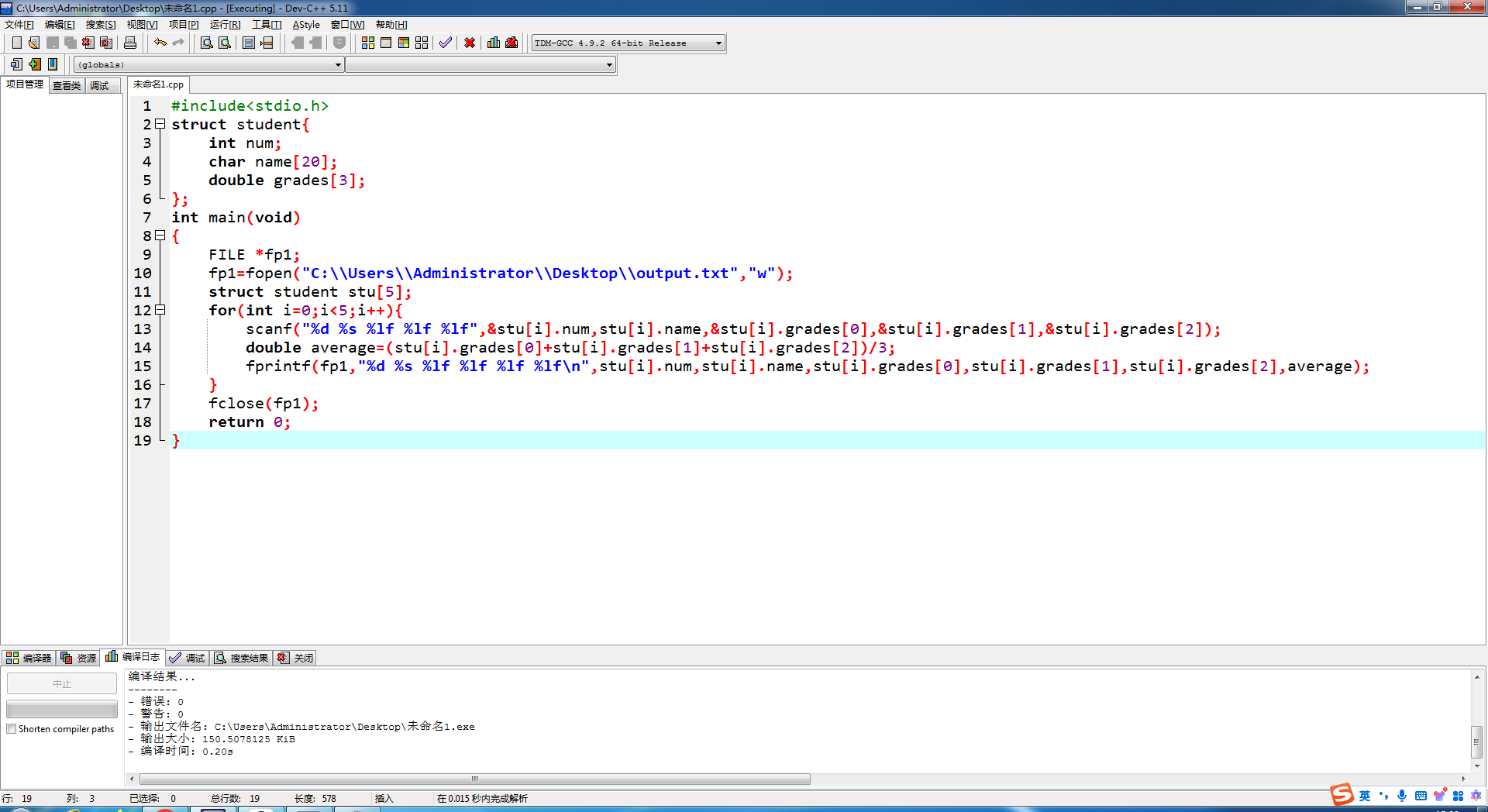Open the Sogou toolbox grid icon

click(x=1458, y=796)
